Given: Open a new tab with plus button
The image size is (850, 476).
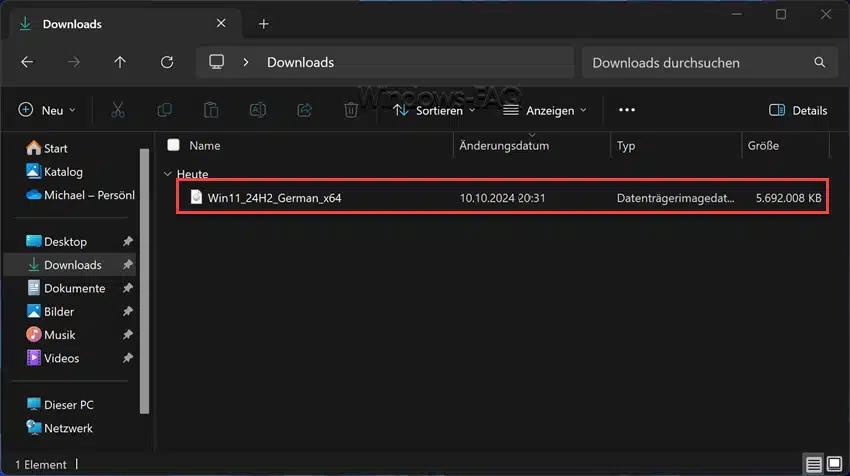Looking at the screenshot, I should [x=263, y=24].
